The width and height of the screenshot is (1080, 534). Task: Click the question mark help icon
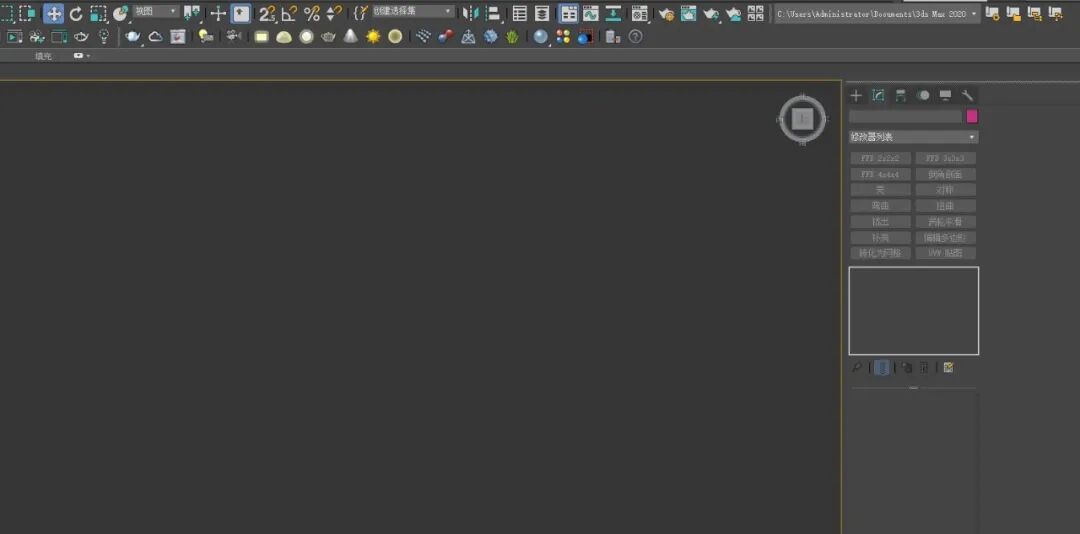click(636, 37)
